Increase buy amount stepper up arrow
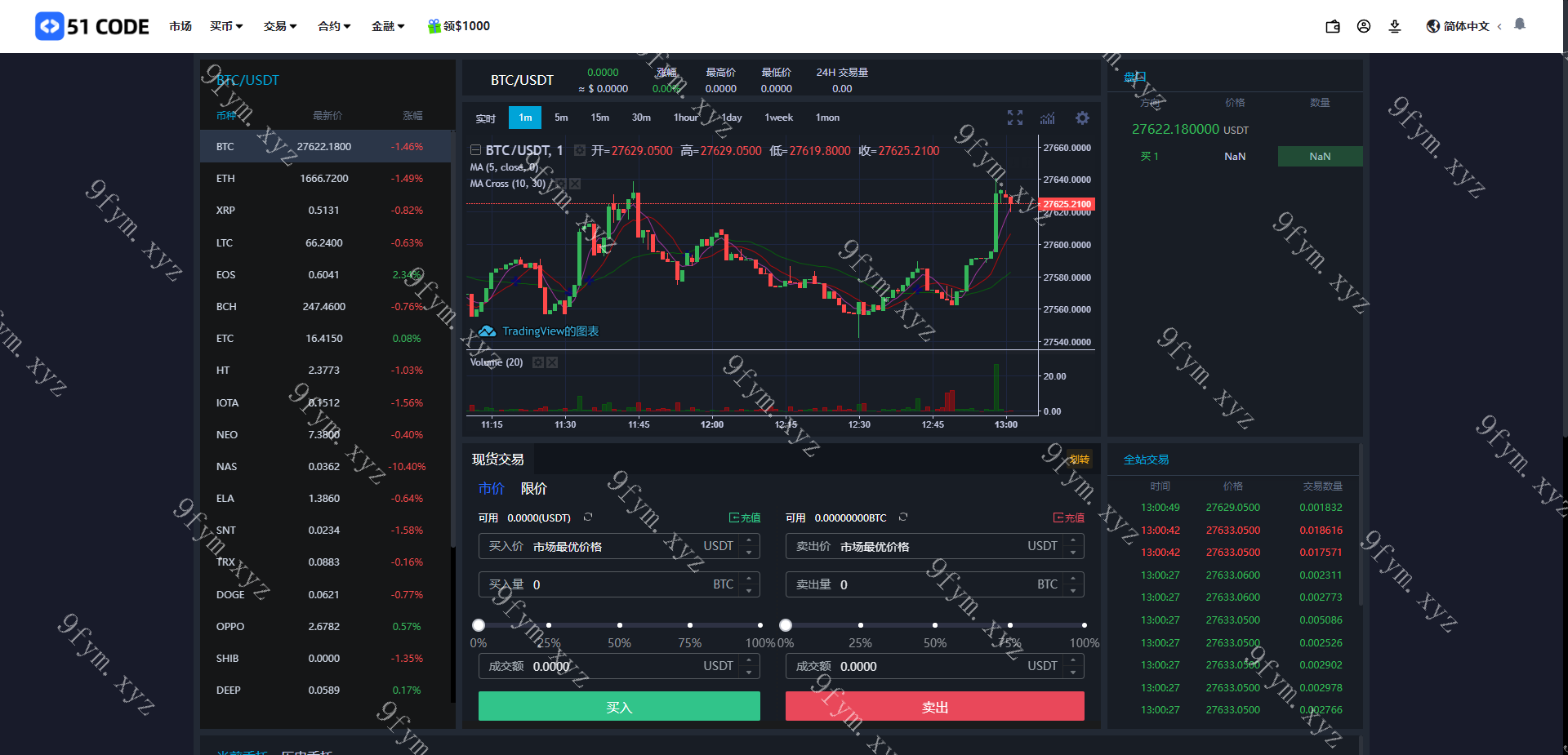Viewport: 1568px width, 755px height. coord(749,579)
